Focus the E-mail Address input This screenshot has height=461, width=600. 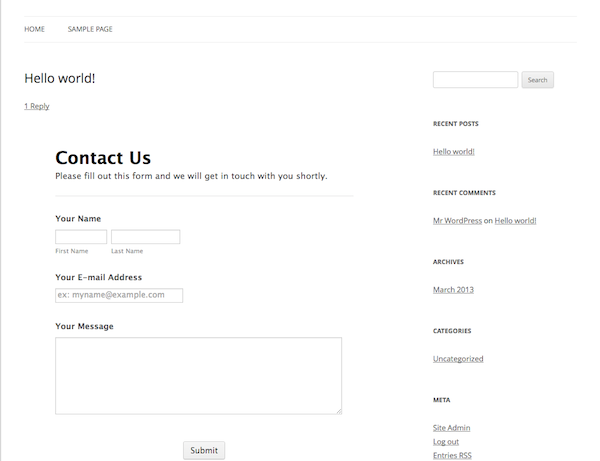[119, 295]
